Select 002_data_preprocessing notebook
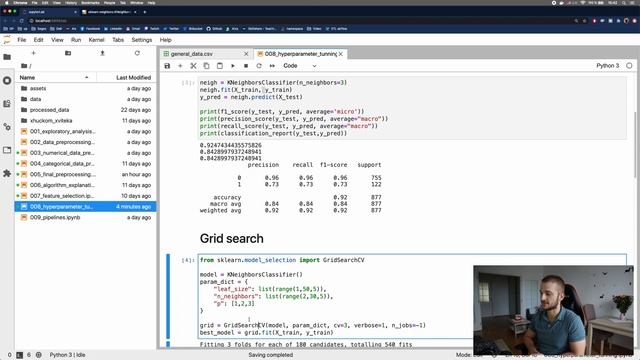 pos(86,142)
